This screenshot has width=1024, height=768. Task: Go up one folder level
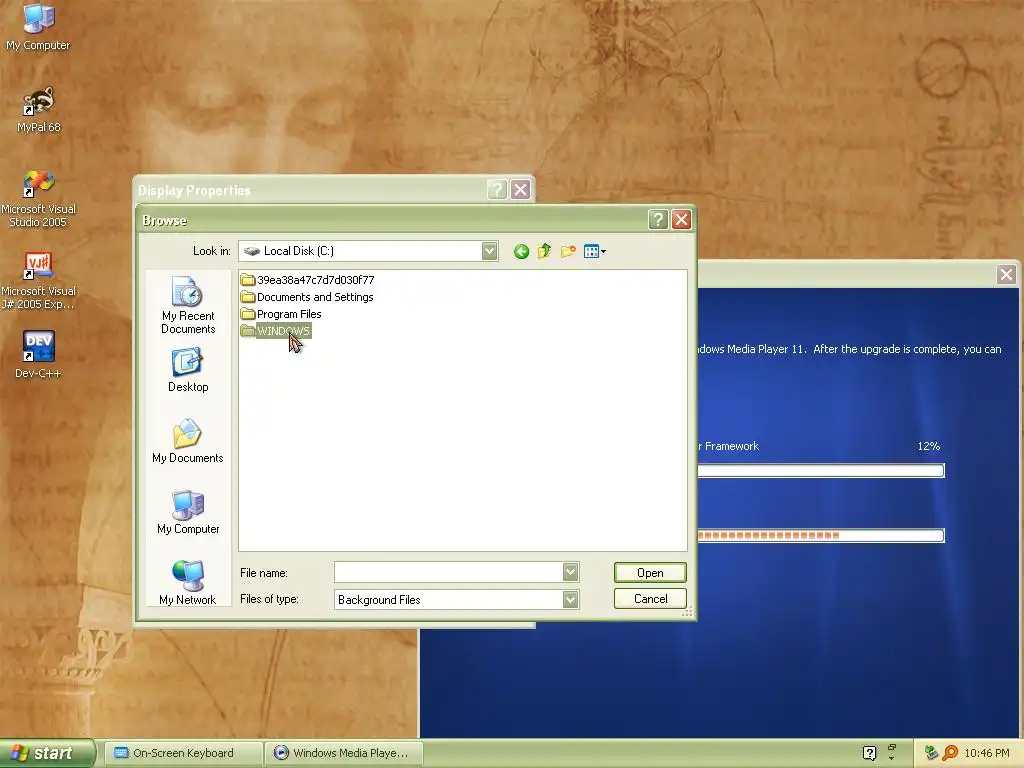pos(544,251)
